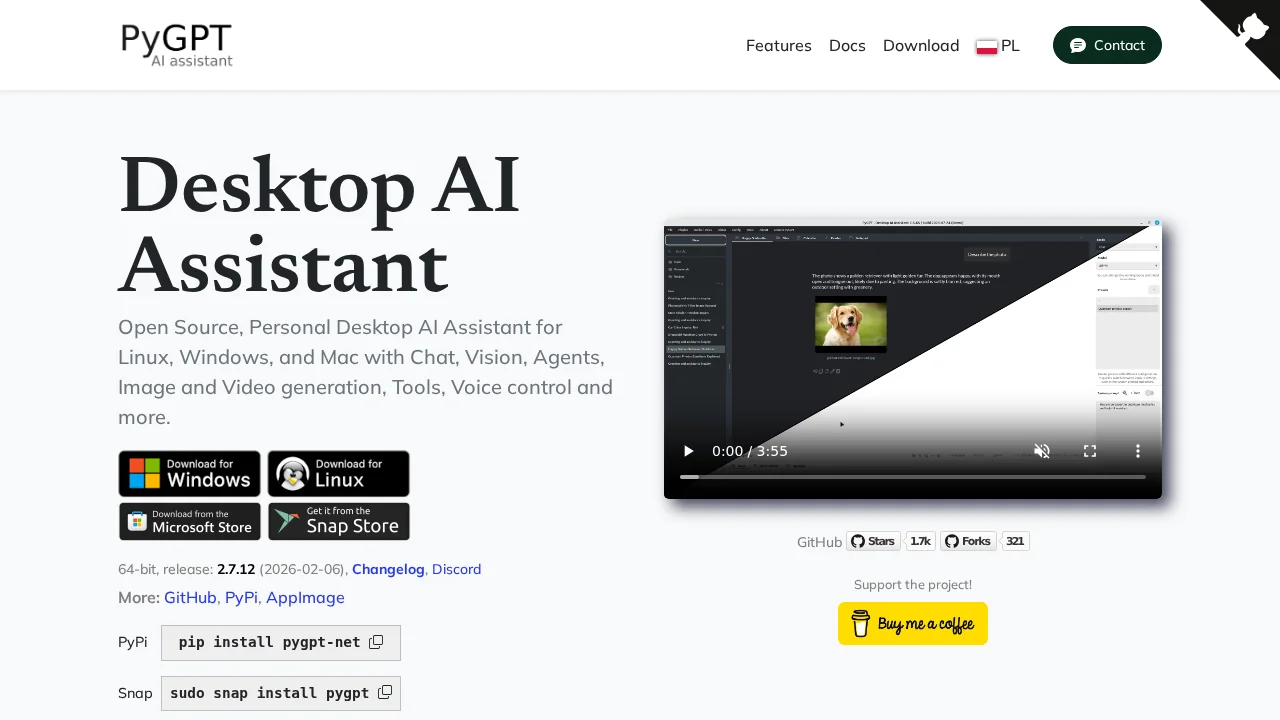This screenshot has height=720, width=1280.
Task: Click the PyGPT logo
Action: point(177,45)
